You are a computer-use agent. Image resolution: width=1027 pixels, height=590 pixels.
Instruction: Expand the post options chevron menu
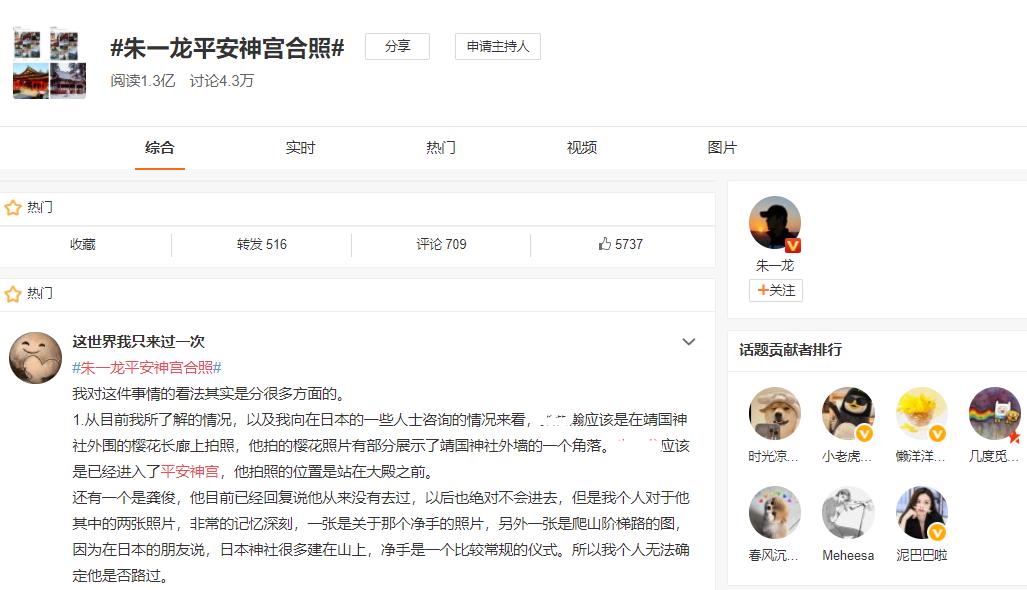coord(689,342)
